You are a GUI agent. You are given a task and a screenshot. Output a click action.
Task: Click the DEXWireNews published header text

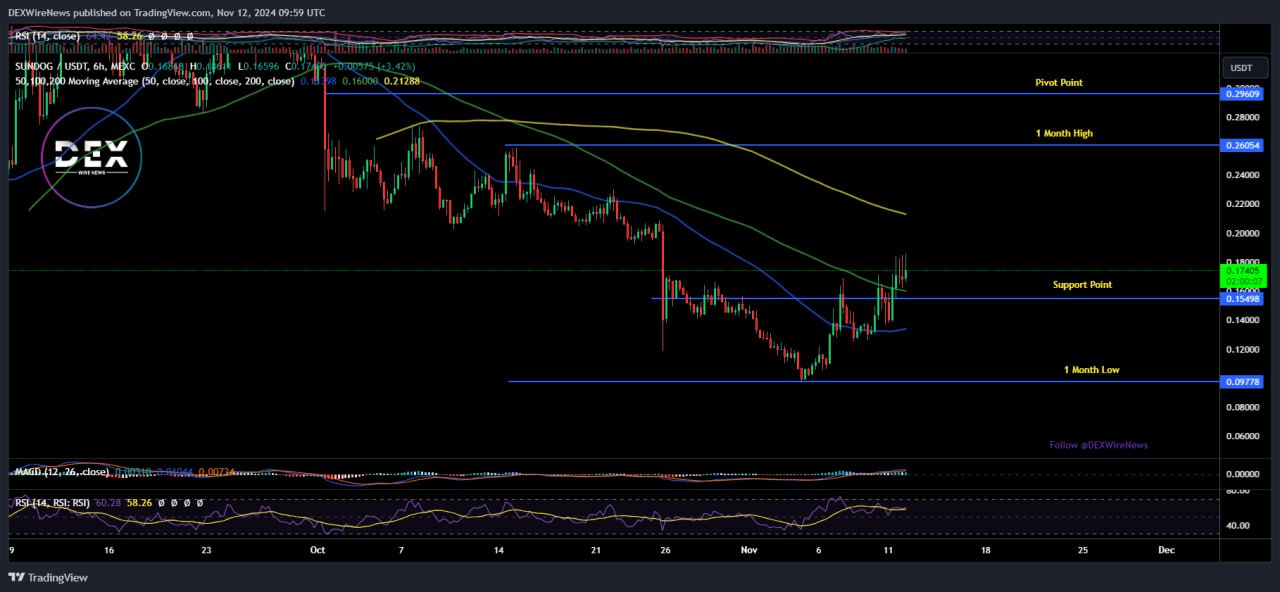pyautogui.click(x=165, y=13)
